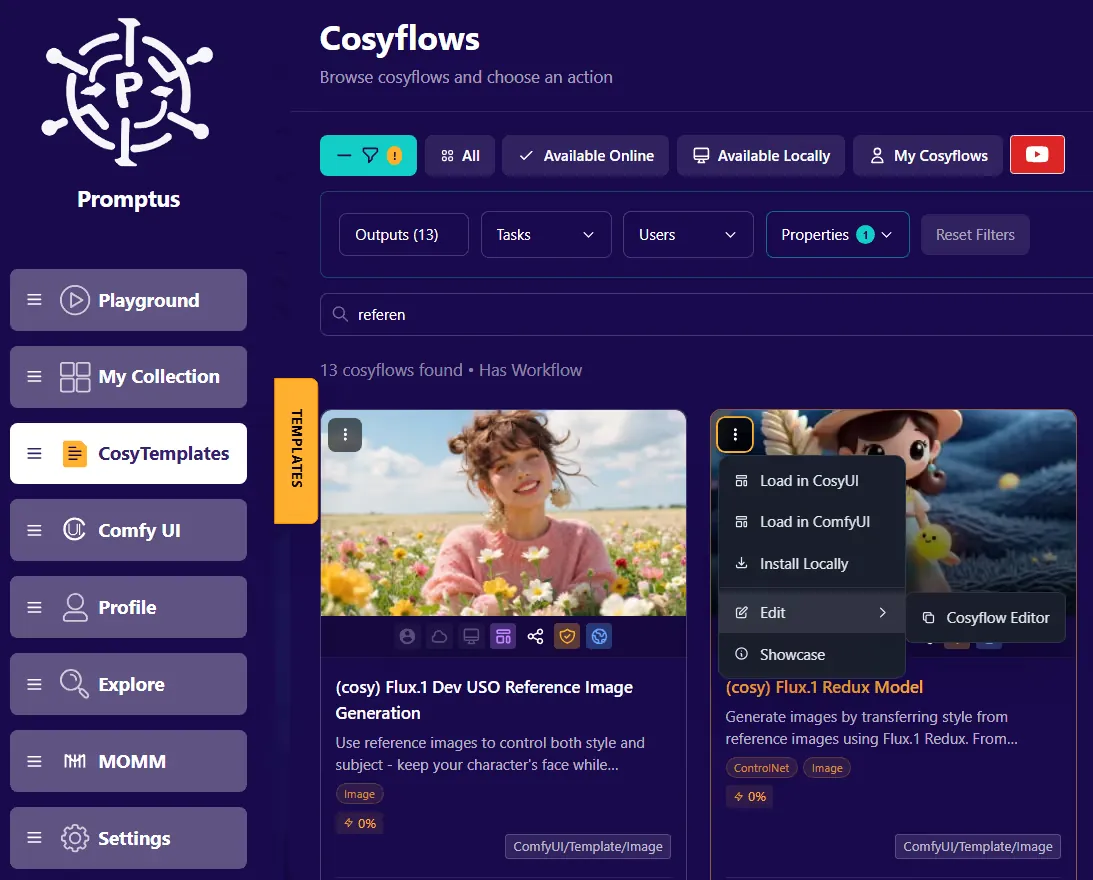Click the Image tag on Redux card

click(x=827, y=768)
